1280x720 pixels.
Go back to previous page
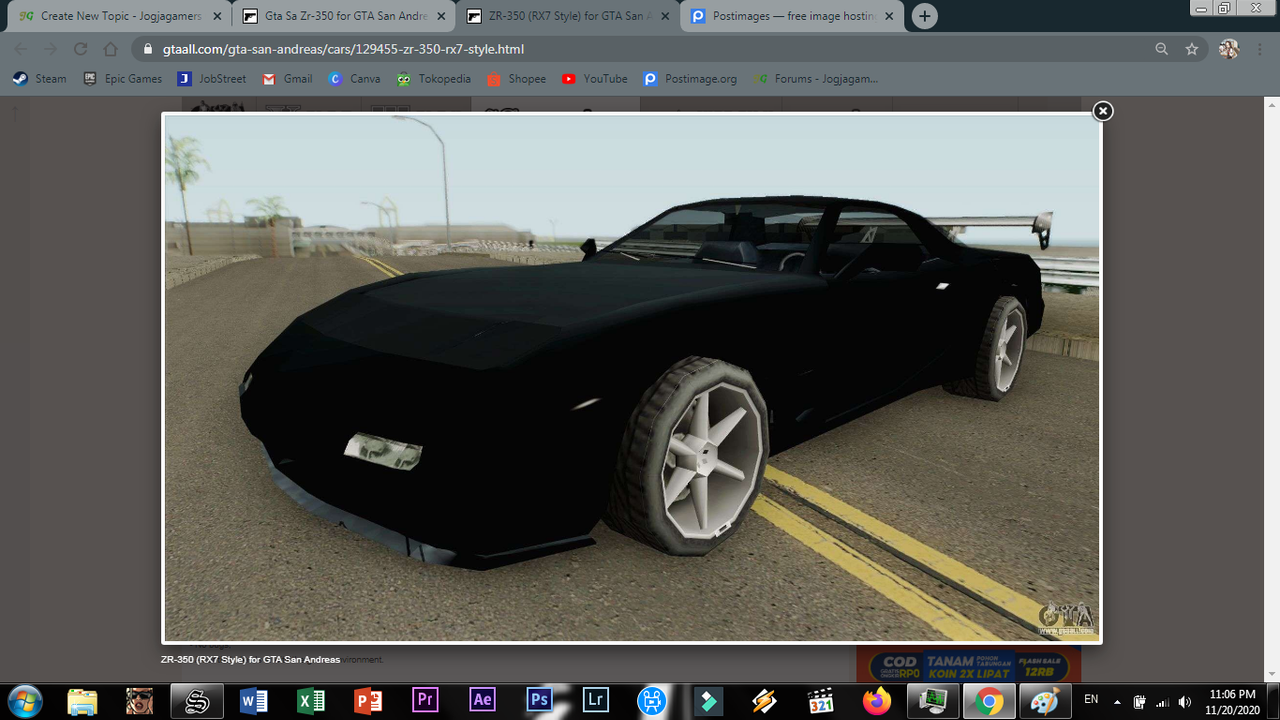pyautogui.click(x=20, y=49)
